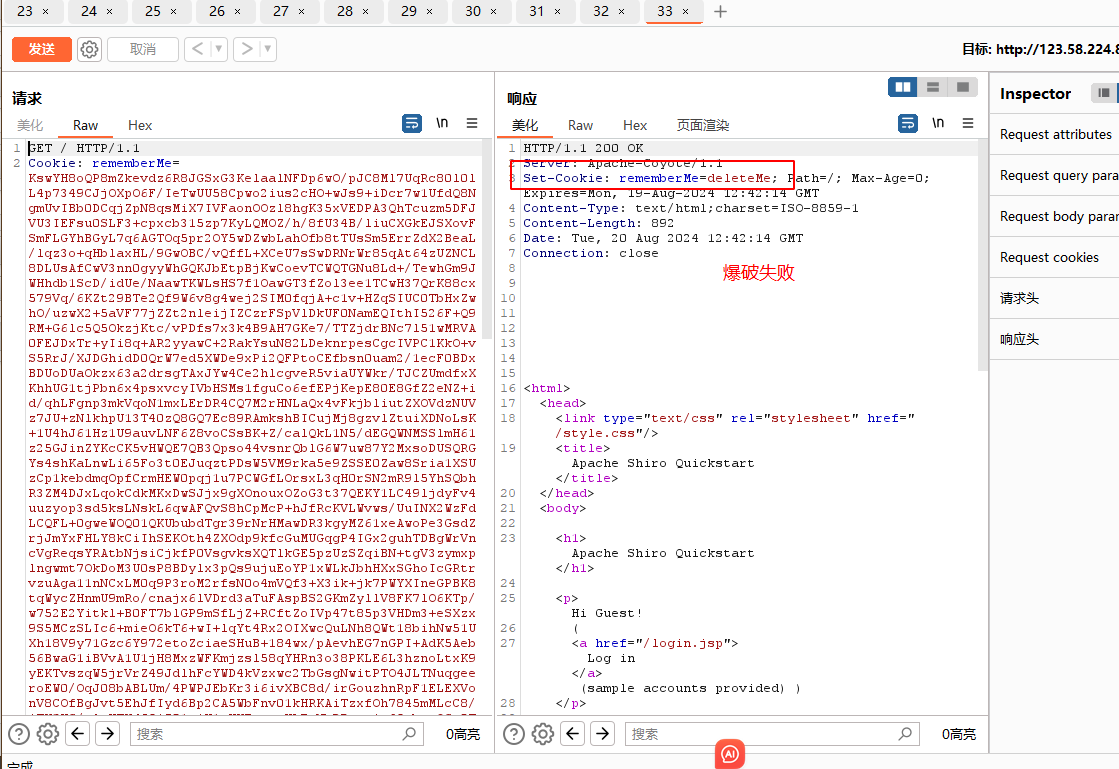Open the response panel hamburger menu
Image resolution: width=1119 pixels, height=769 pixels.
tap(968, 123)
